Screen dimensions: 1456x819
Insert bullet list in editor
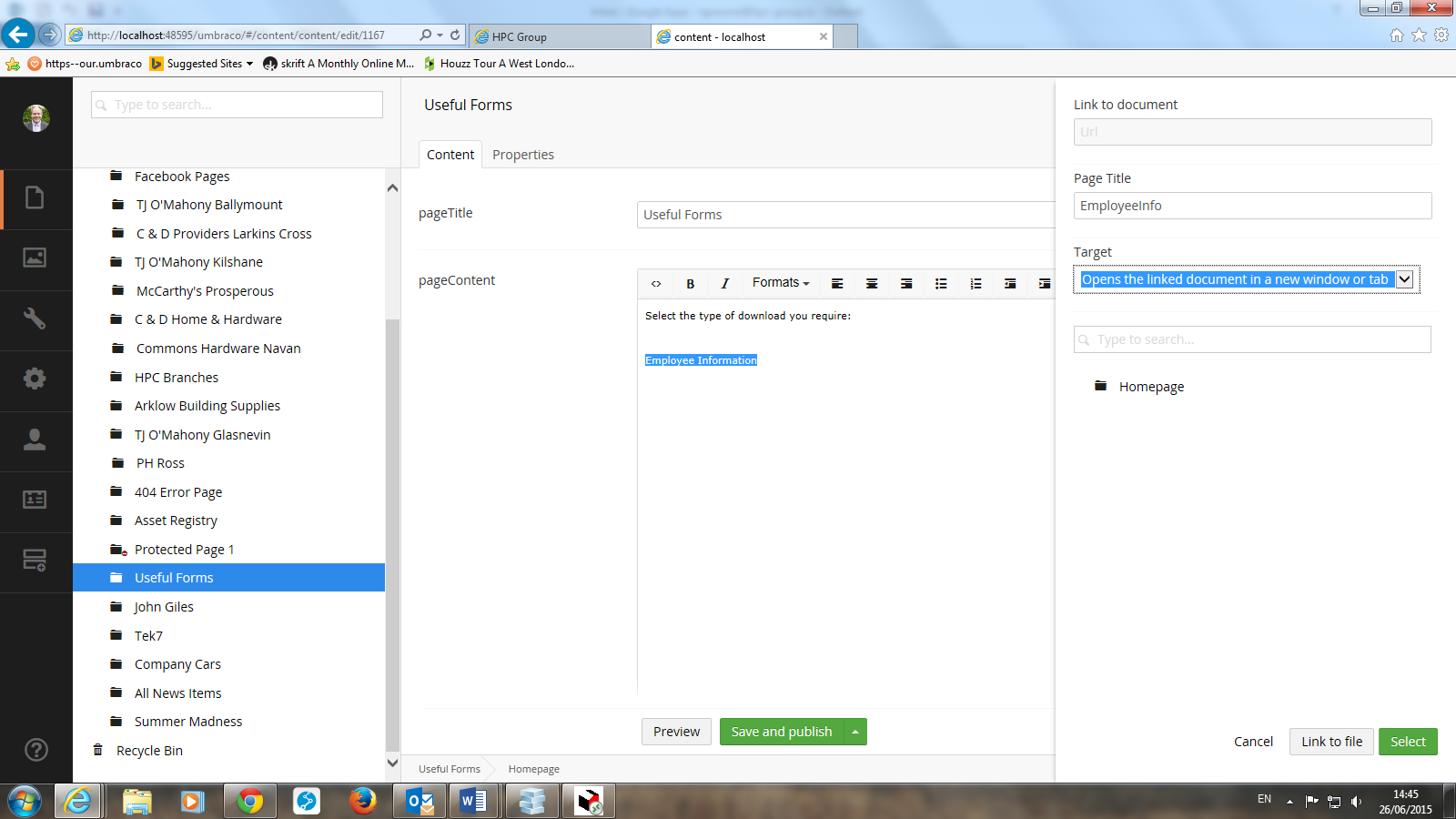[941, 284]
